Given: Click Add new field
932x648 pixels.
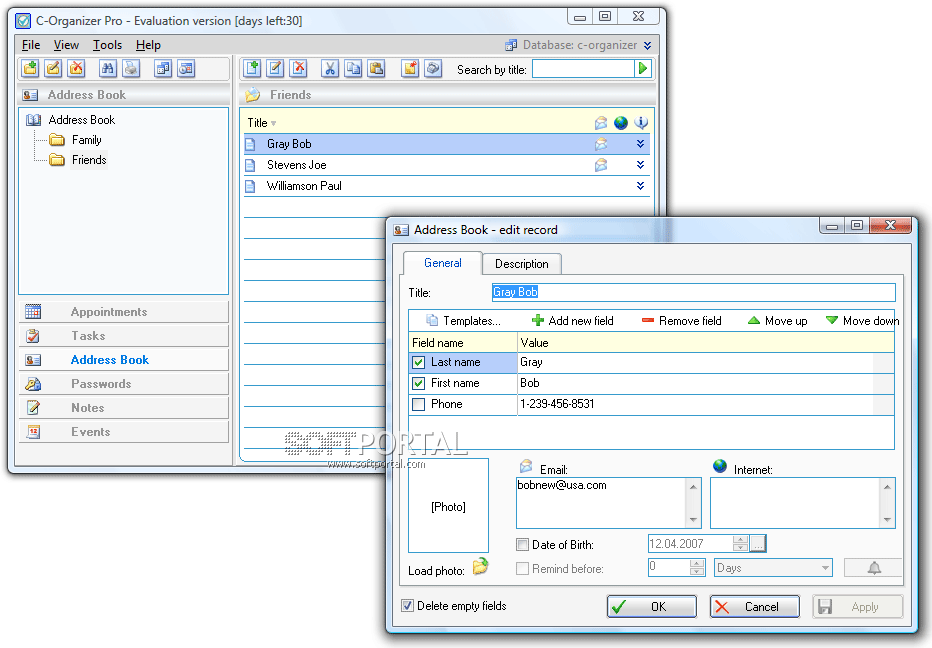Looking at the screenshot, I should pyautogui.click(x=572, y=321).
